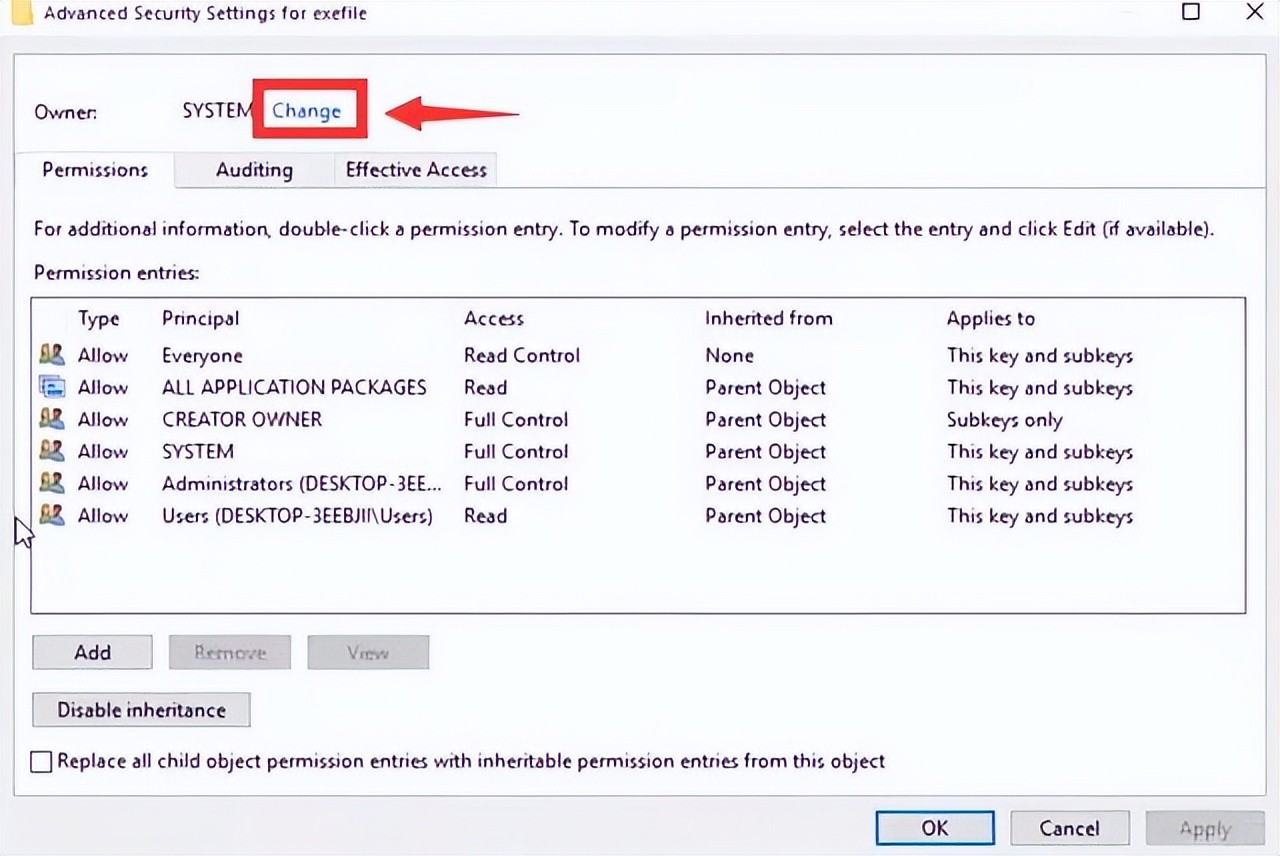Maximize the Advanced Security Settings window
Screen dimensions: 1280x856
(x=1191, y=12)
